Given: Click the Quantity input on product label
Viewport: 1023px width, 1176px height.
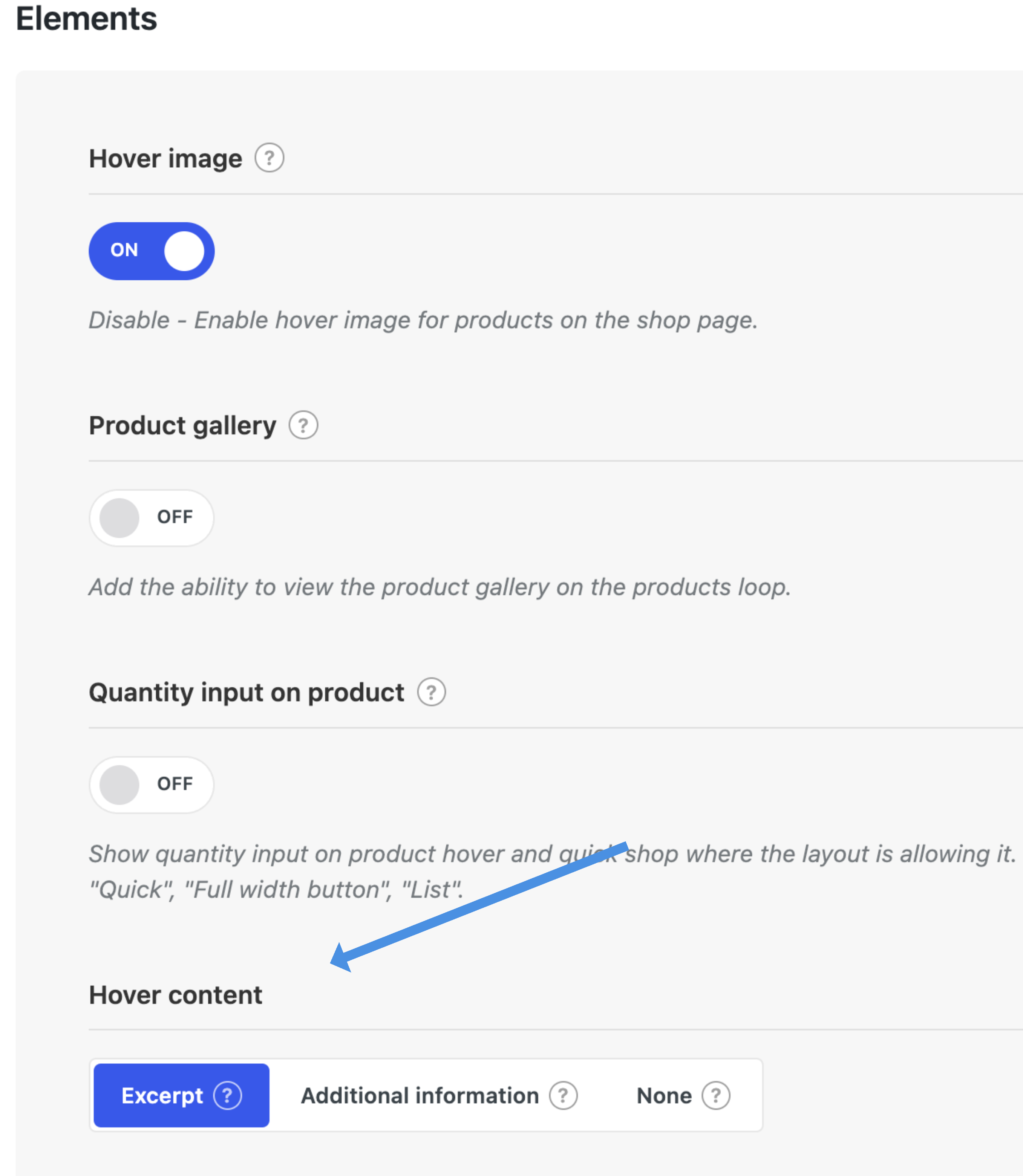Looking at the screenshot, I should coord(246,693).
